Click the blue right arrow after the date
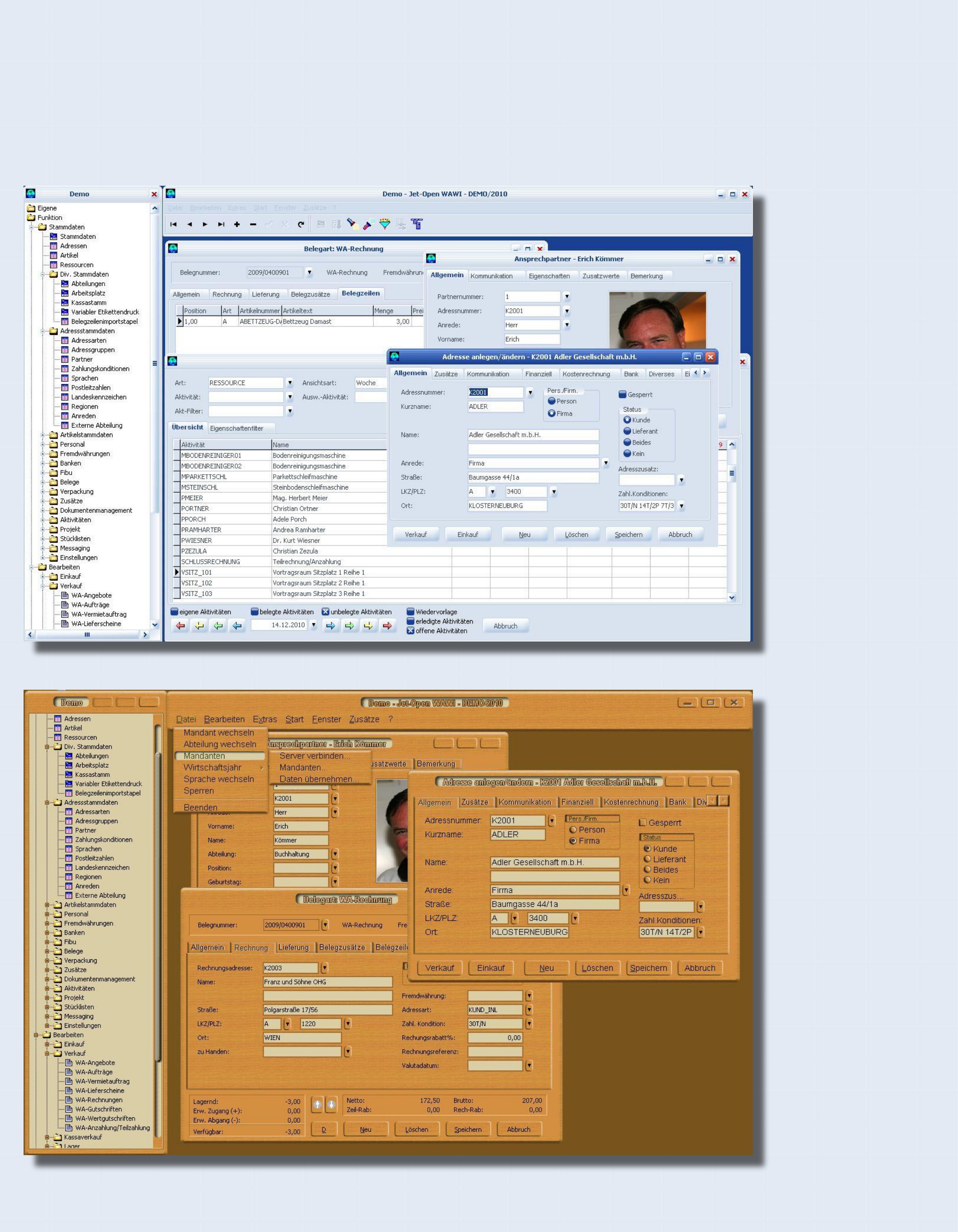 [331, 626]
